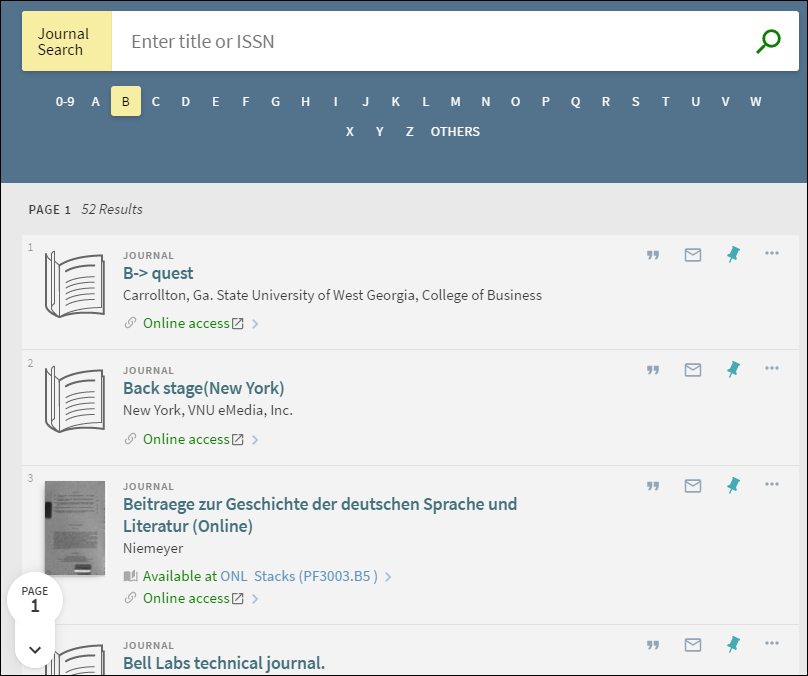Select letter C in alphabet filter

click(x=155, y=101)
